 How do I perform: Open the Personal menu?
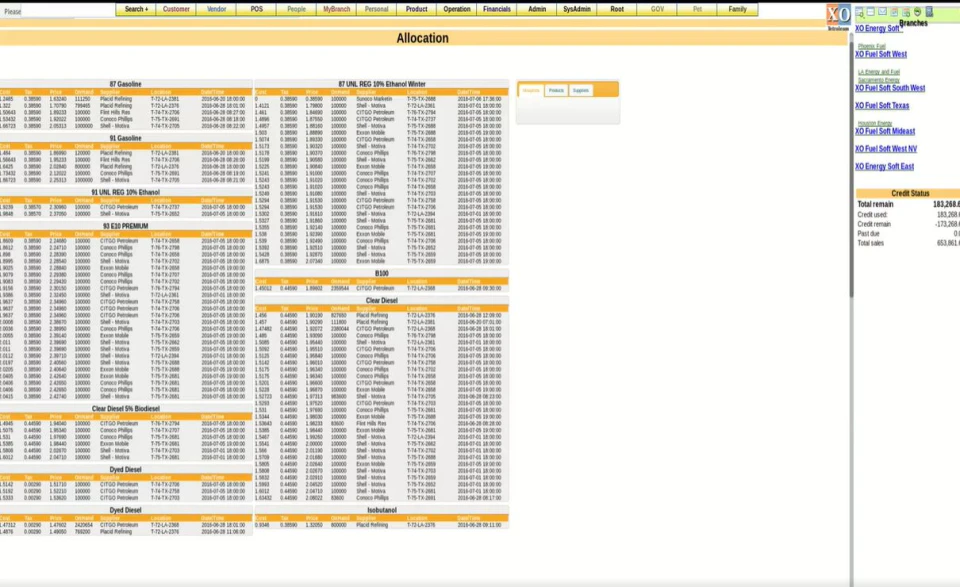click(377, 9)
